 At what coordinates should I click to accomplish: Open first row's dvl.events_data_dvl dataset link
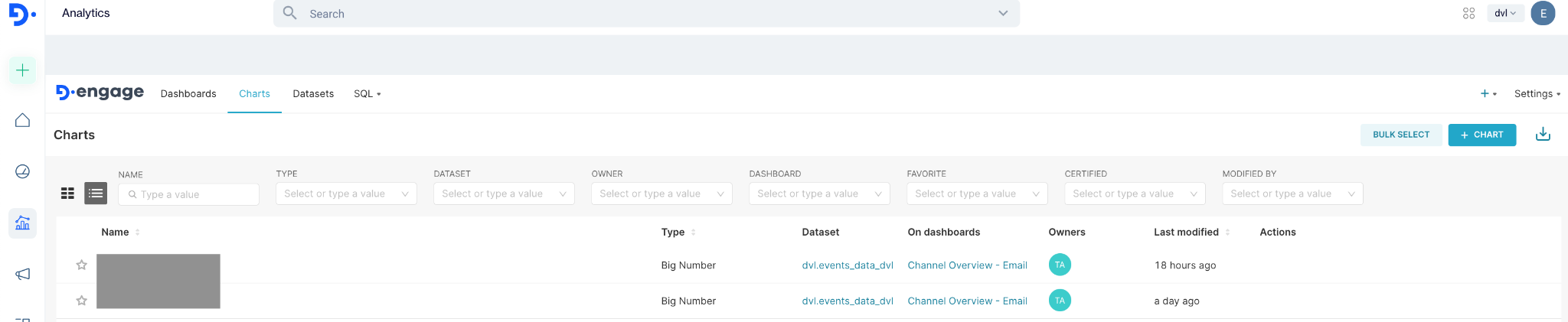[848, 265]
